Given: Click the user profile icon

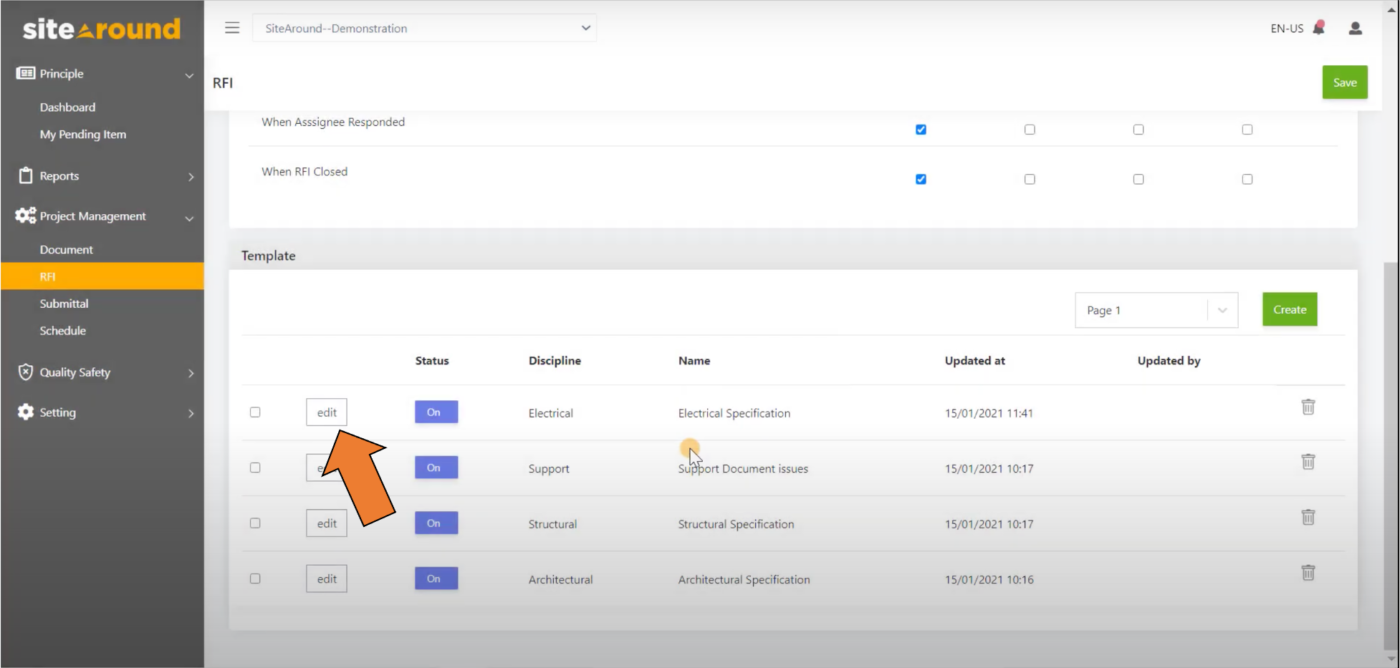Looking at the screenshot, I should point(1356,28).
